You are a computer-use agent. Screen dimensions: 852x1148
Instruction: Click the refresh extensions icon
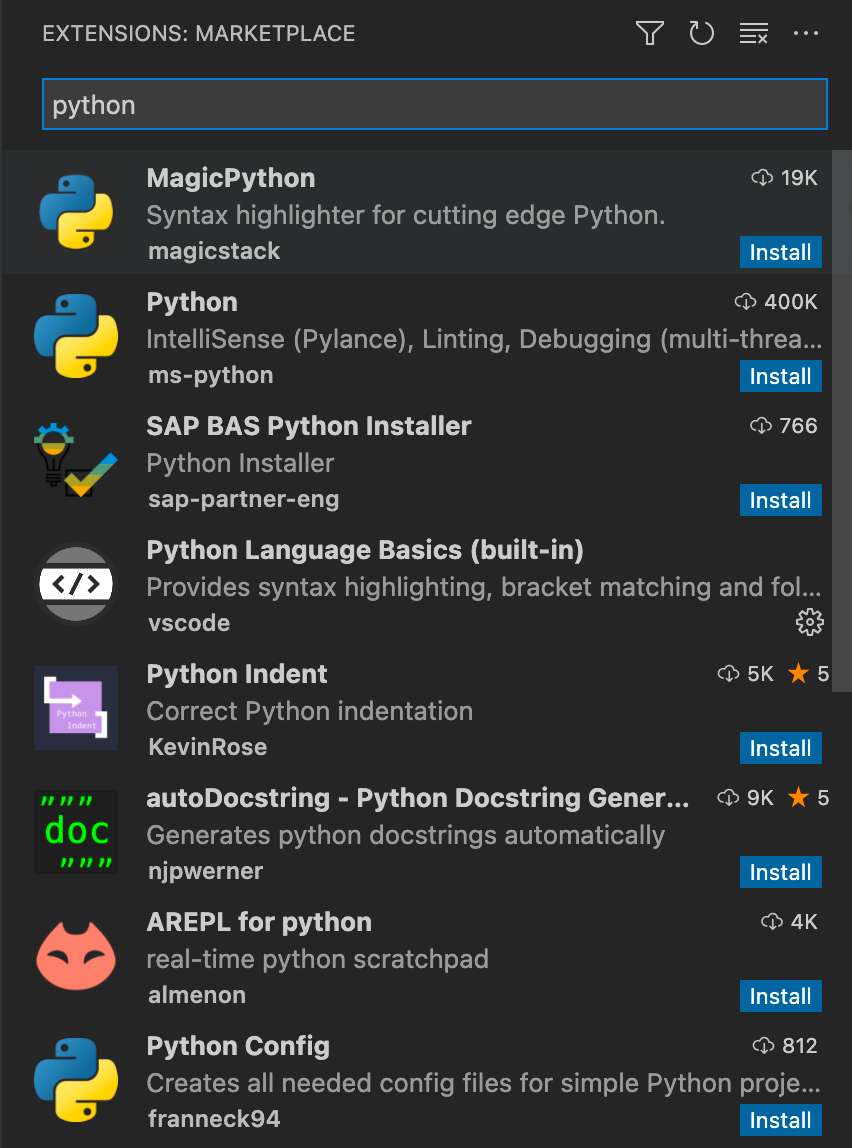pos(702,34)
